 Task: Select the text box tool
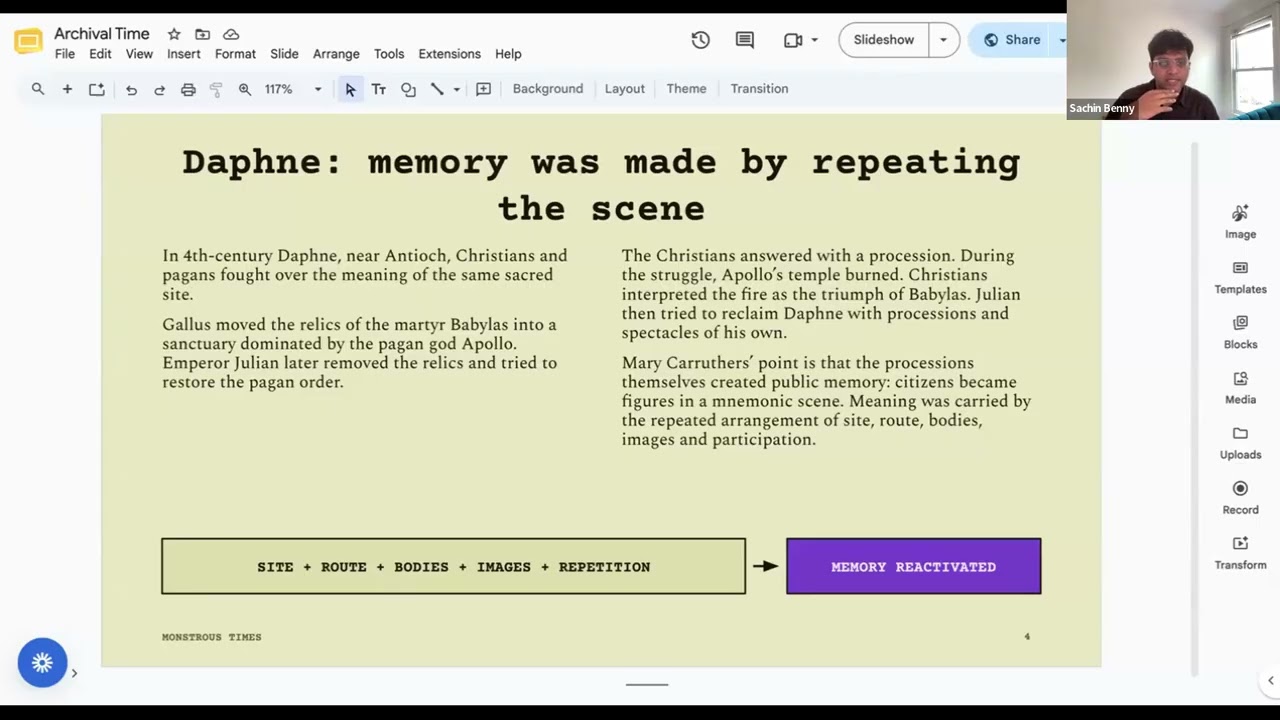point(379,89)
